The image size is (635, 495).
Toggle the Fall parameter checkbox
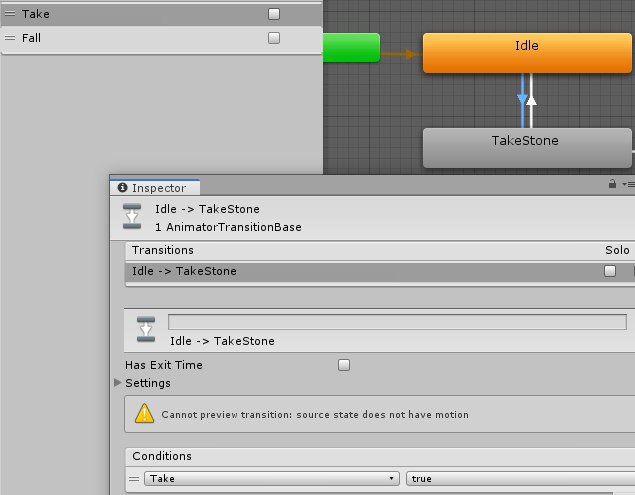pyautogui.click(x=274, y=38)
